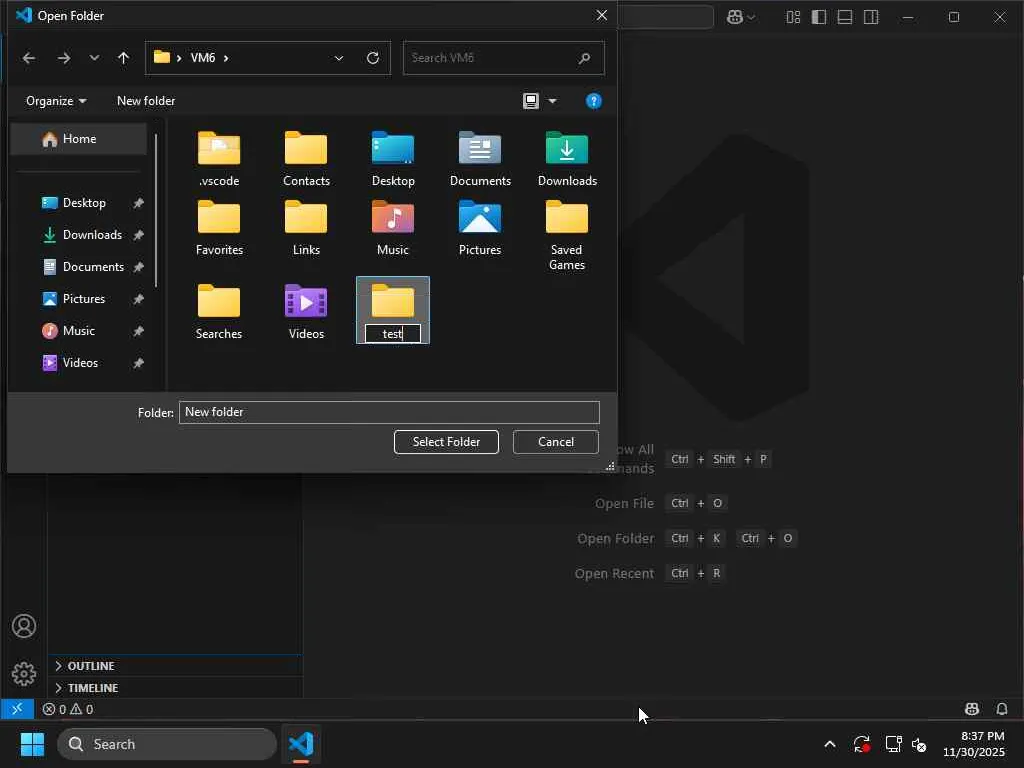The width and height of the screenshot is (1024, 768).
Task: Expand the TIMELINE section
Action: pos(92,688)
